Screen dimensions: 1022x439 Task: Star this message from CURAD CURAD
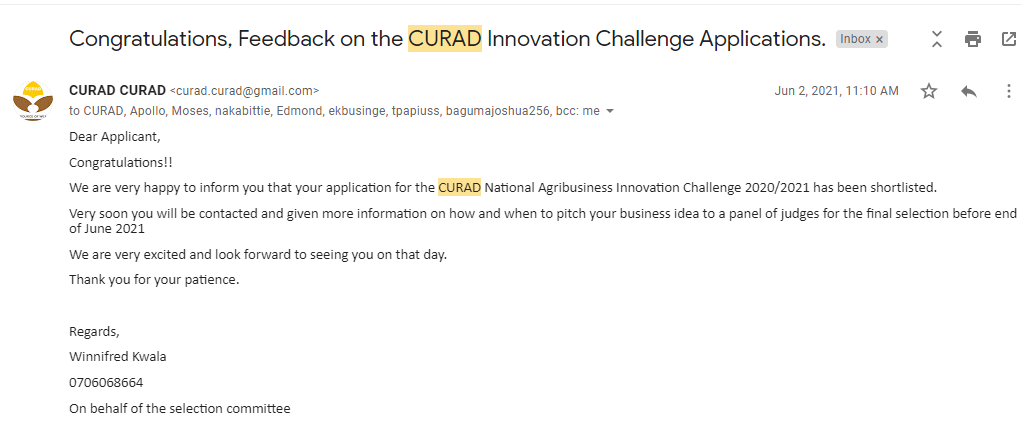(929, 91)
